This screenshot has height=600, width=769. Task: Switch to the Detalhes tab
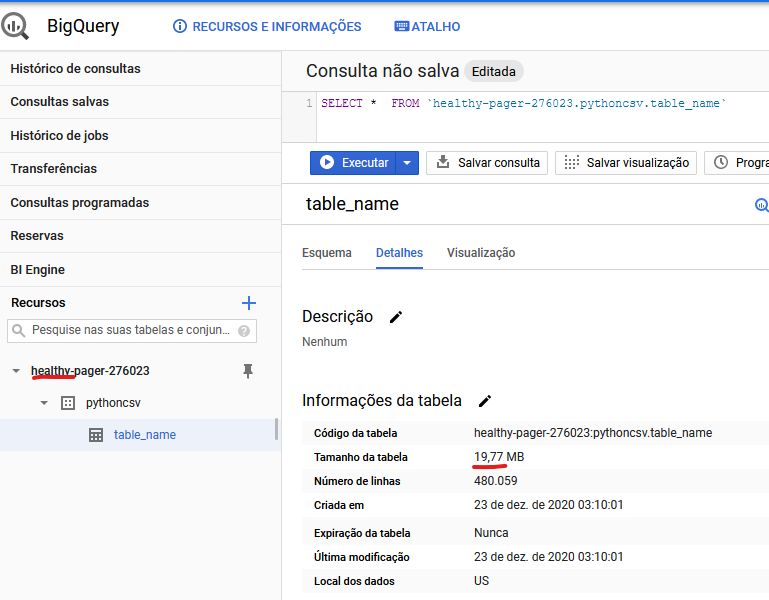click(399, 253)
